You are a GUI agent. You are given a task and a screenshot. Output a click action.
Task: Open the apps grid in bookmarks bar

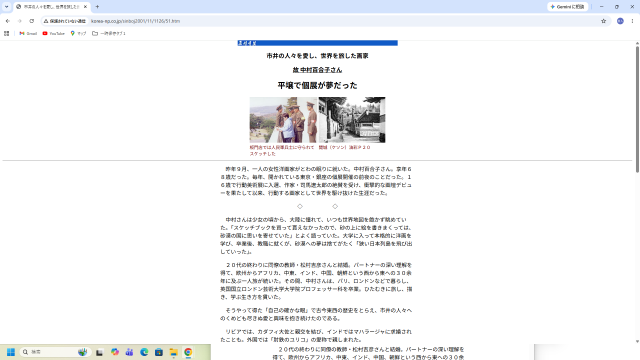coord(7,33)
